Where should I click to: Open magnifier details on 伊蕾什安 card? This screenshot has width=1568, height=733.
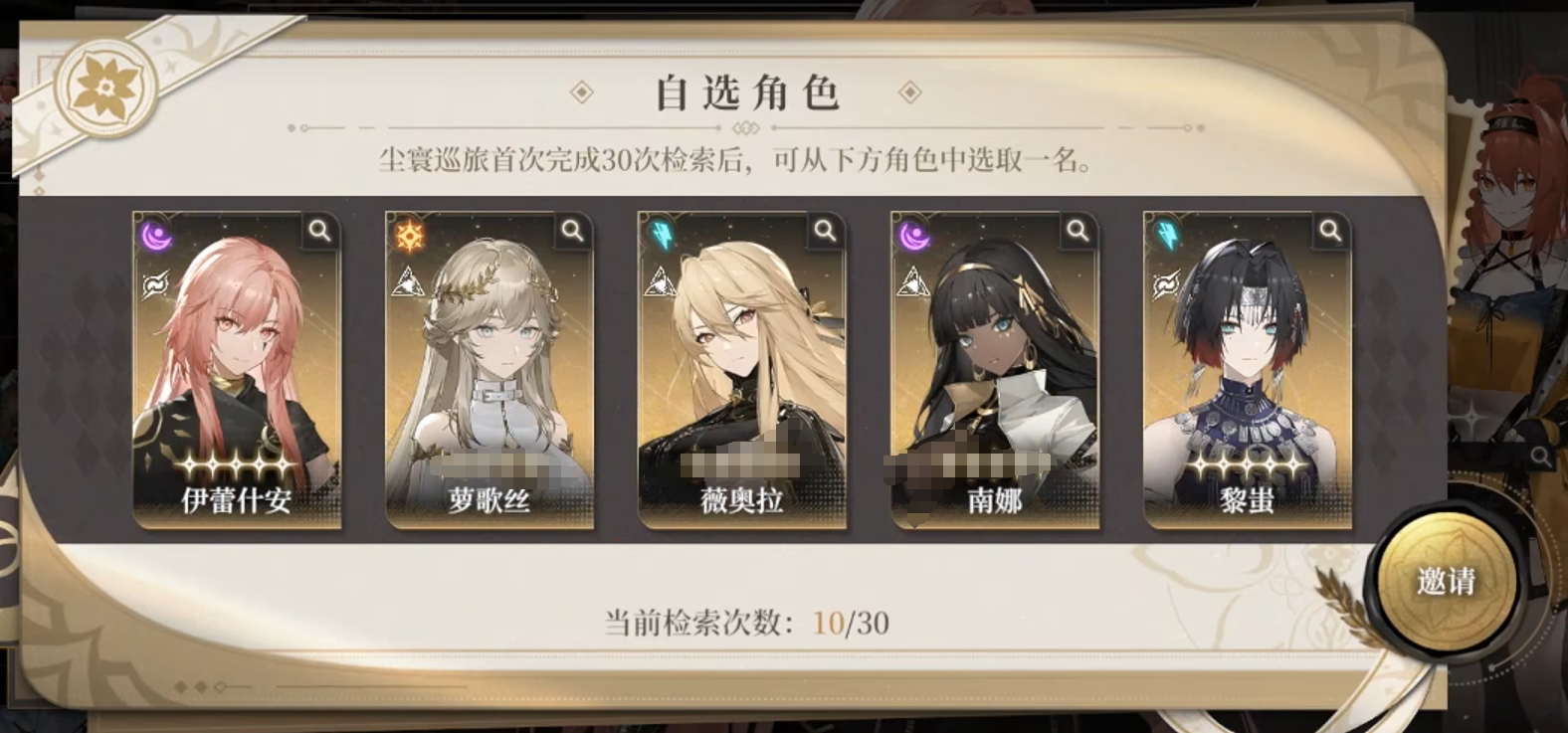point(319,232)
